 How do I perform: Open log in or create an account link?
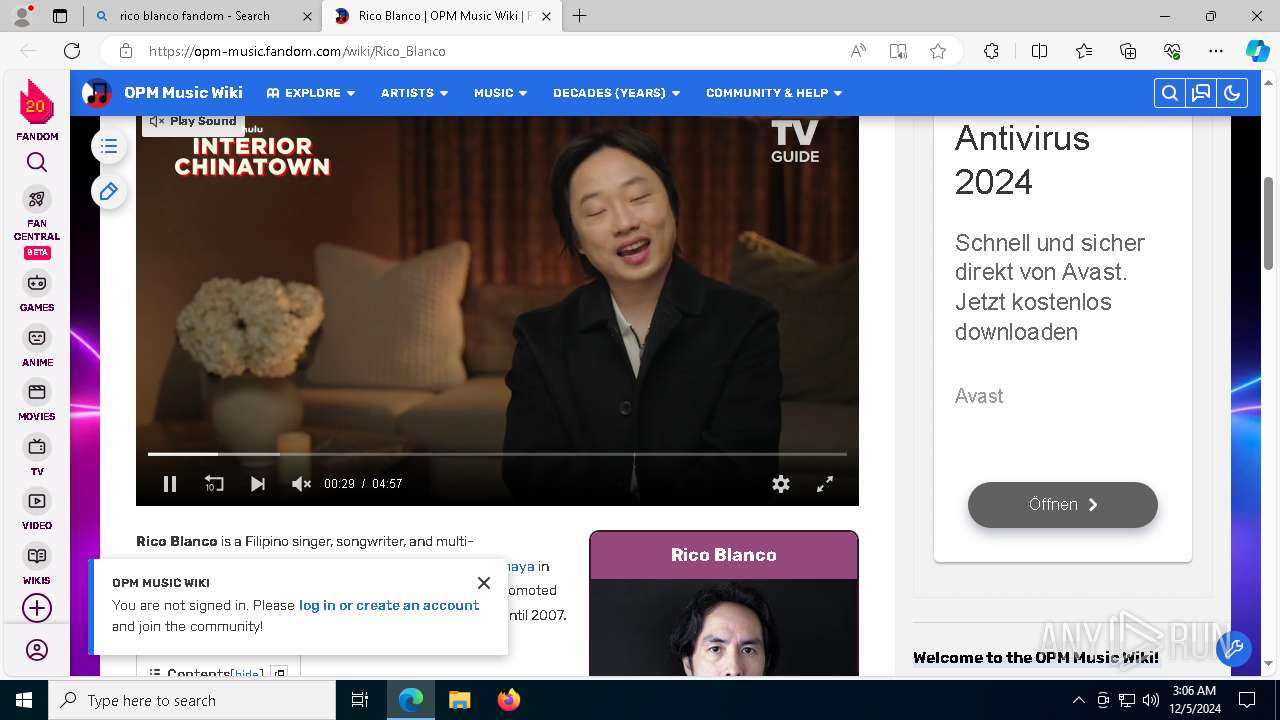point(389,605)
